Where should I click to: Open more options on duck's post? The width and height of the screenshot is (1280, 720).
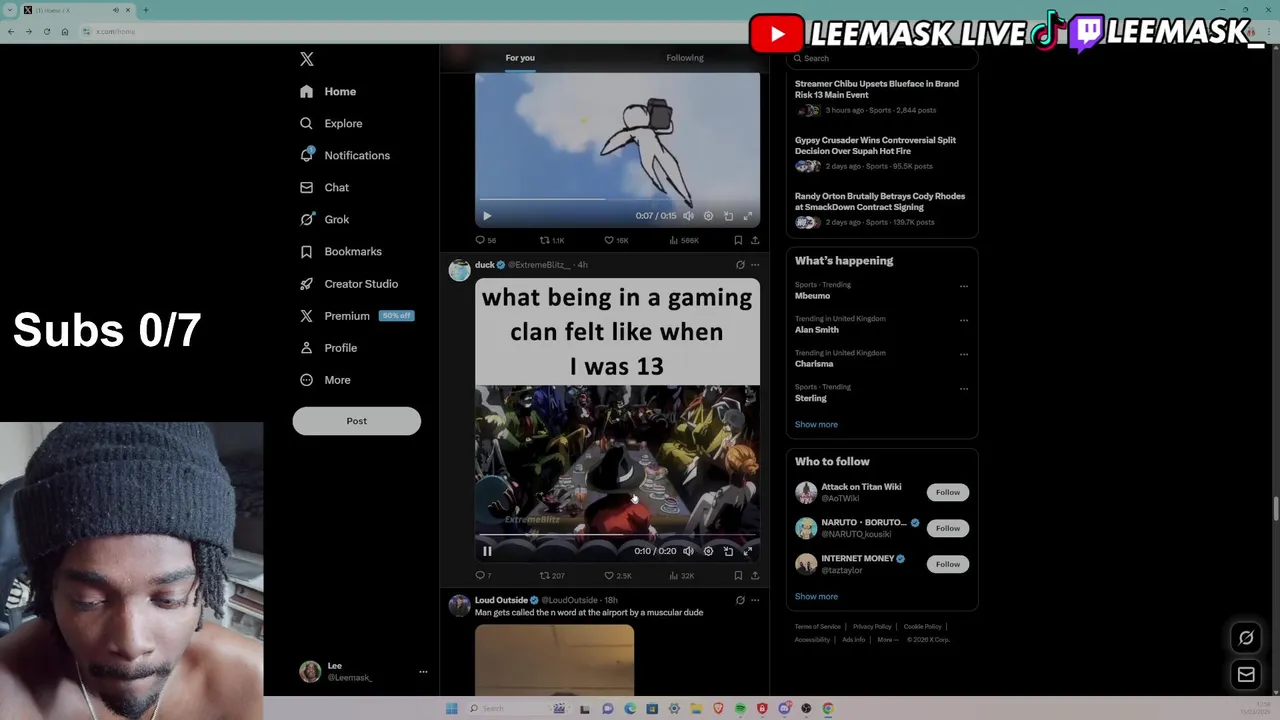[x=755, y=265]
